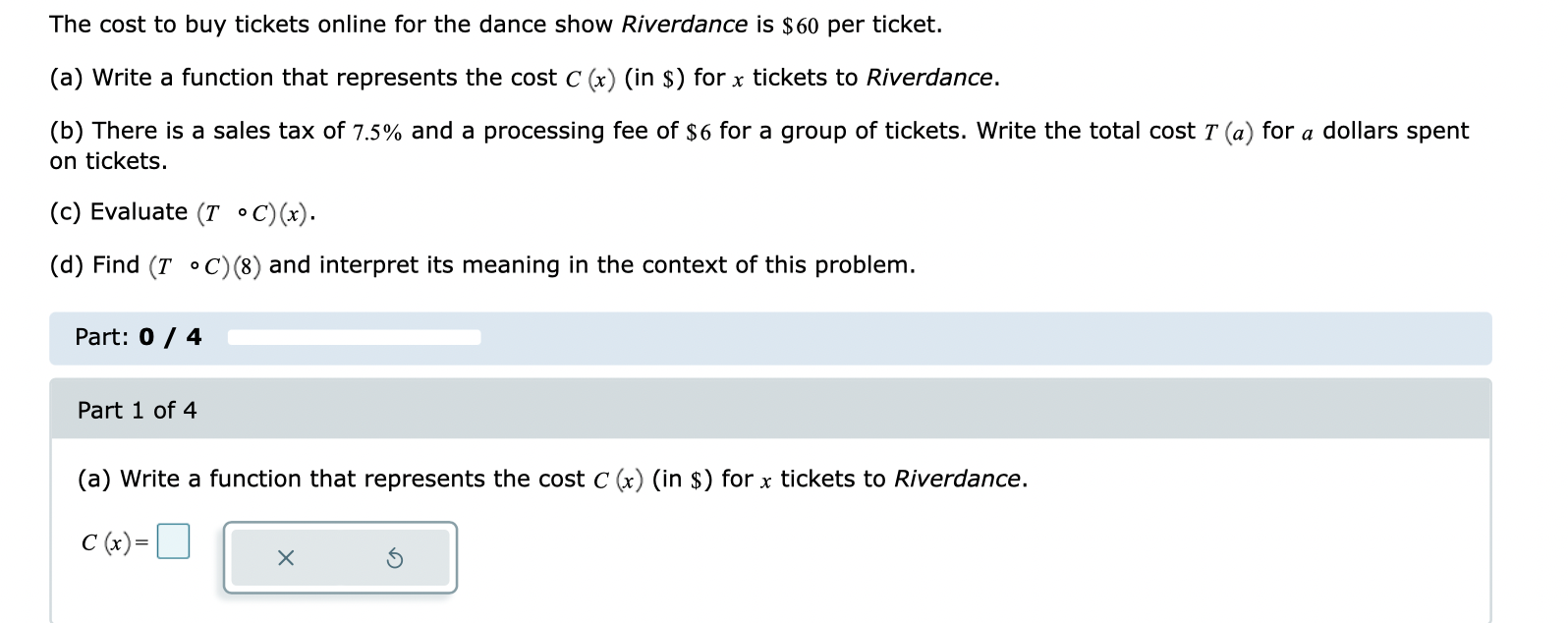This screenshot has height=623, width=1568.
Task: Activate the clear entry icon beside undo
Action: (x=285, y=558)
